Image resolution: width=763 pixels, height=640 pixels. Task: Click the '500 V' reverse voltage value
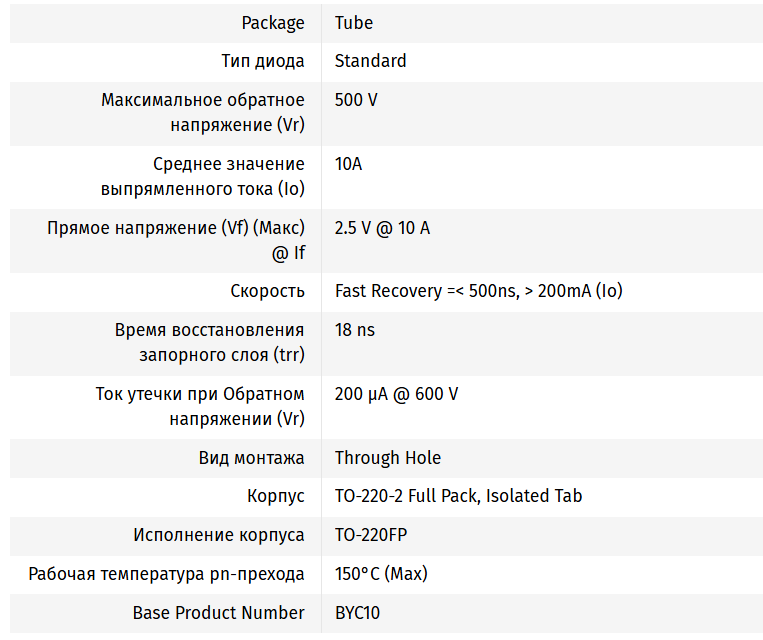coord(356,100)
